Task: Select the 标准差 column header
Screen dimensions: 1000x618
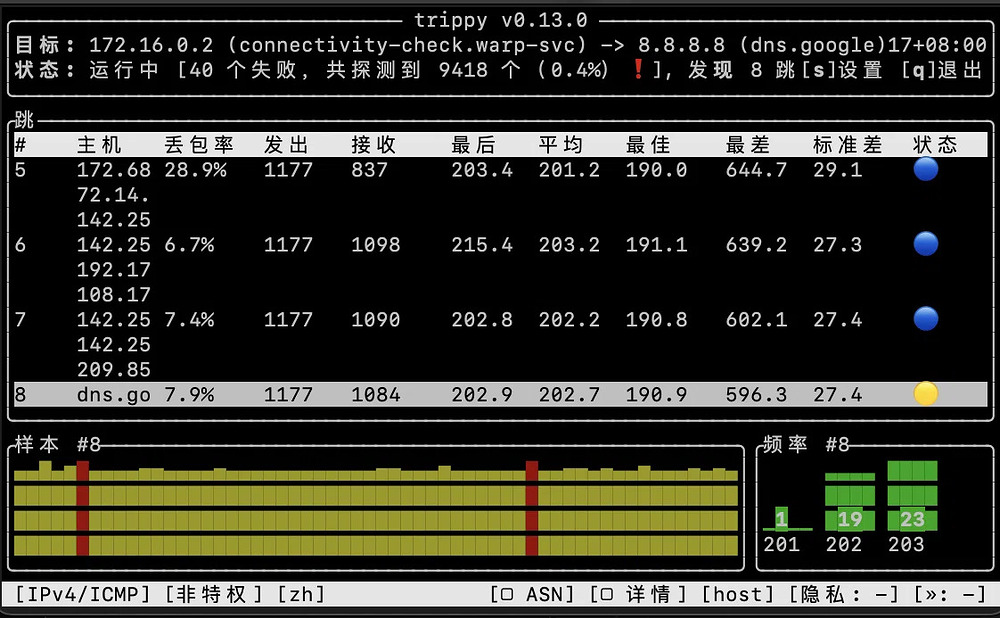Action: tap(848, 145)
